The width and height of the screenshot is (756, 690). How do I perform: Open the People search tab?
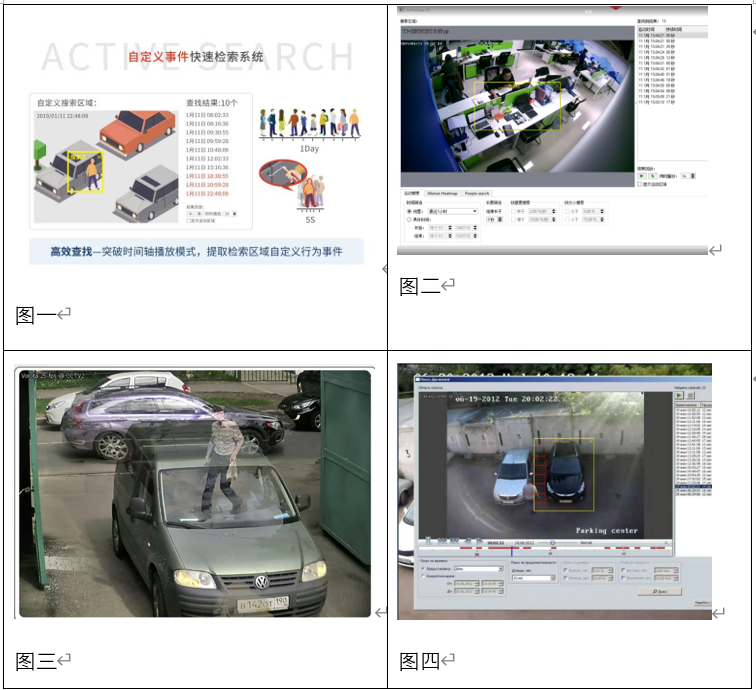click(x=477, y=193)
